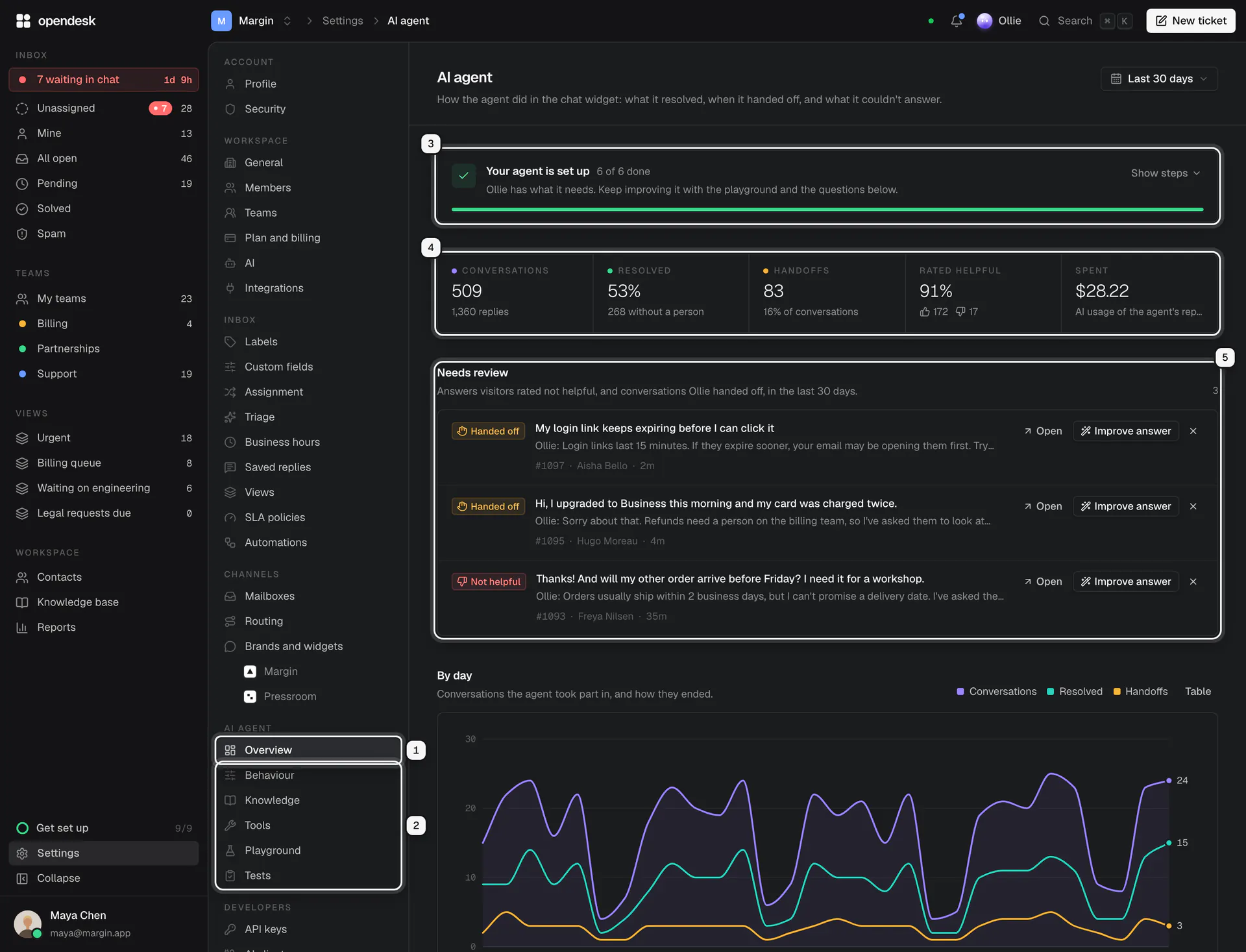Viewport: 1246px width, 952px height.
Task: Click the Settings breadcrumb link
Action: (343, 21)
